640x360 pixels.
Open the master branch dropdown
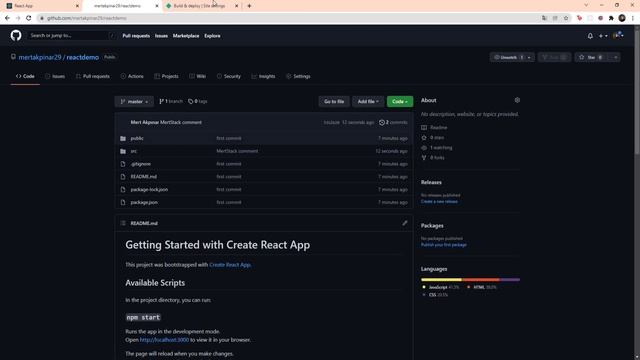click(134, 101)
